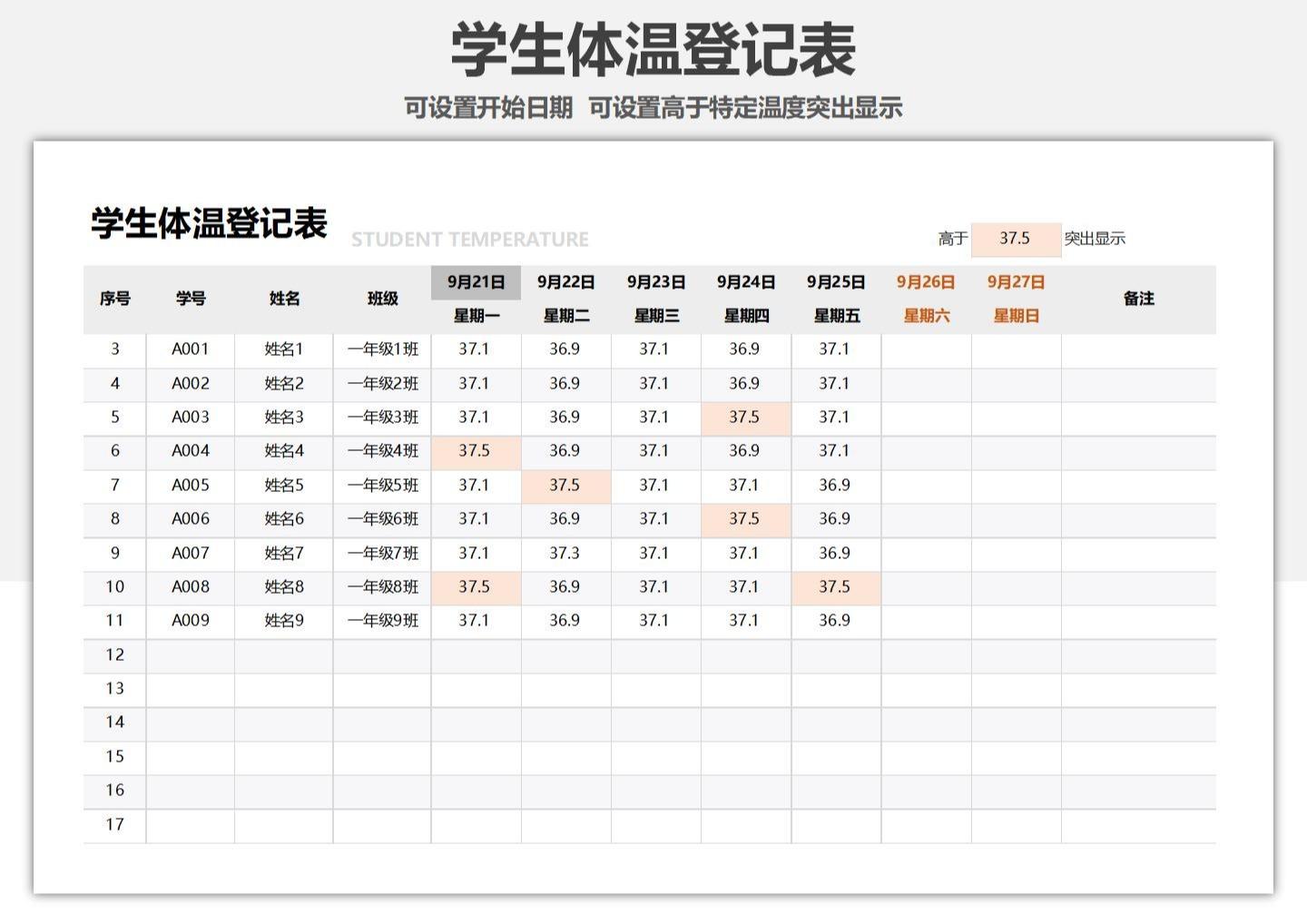Click the name cell 姓名2
This screenshot has height=924, width=1307.
284,384
